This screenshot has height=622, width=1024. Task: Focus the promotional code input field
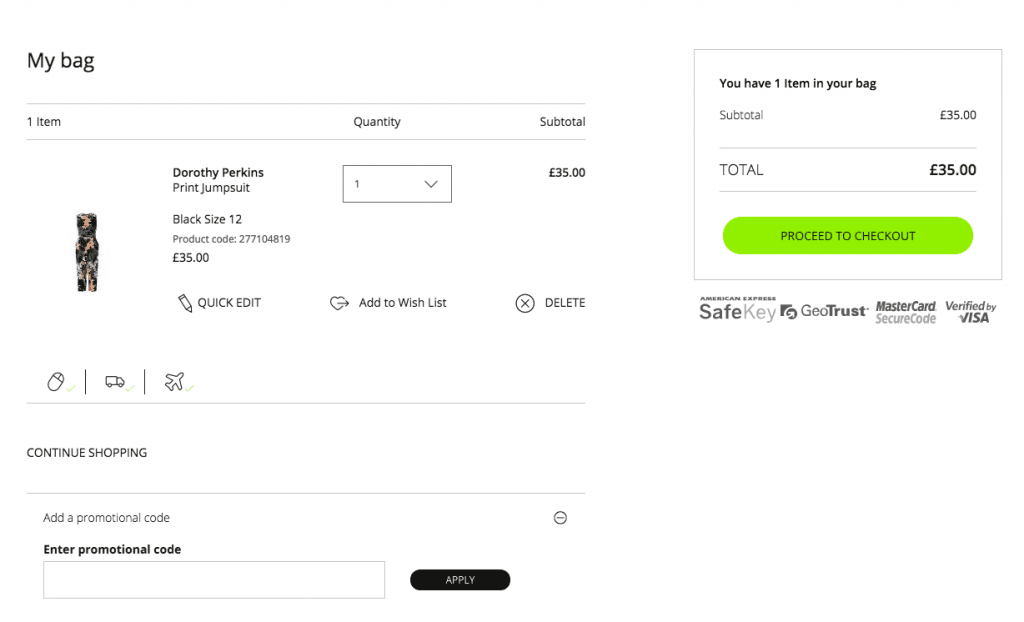pos(214,580)
